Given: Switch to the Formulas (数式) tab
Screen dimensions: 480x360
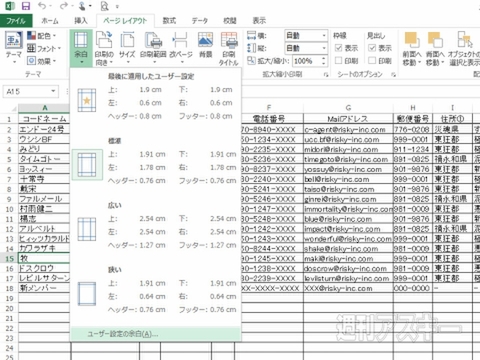Looking at the screenshot, I should click(x=169, y=21).
